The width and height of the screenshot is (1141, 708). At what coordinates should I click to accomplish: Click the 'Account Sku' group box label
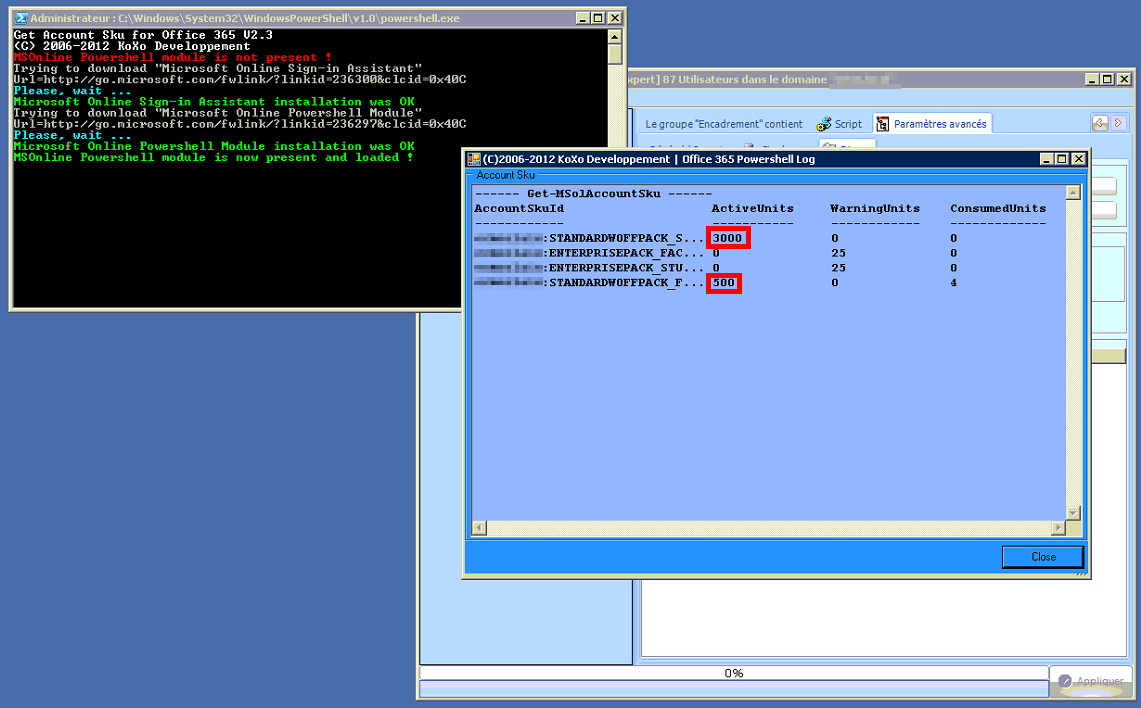click(506, 175)
